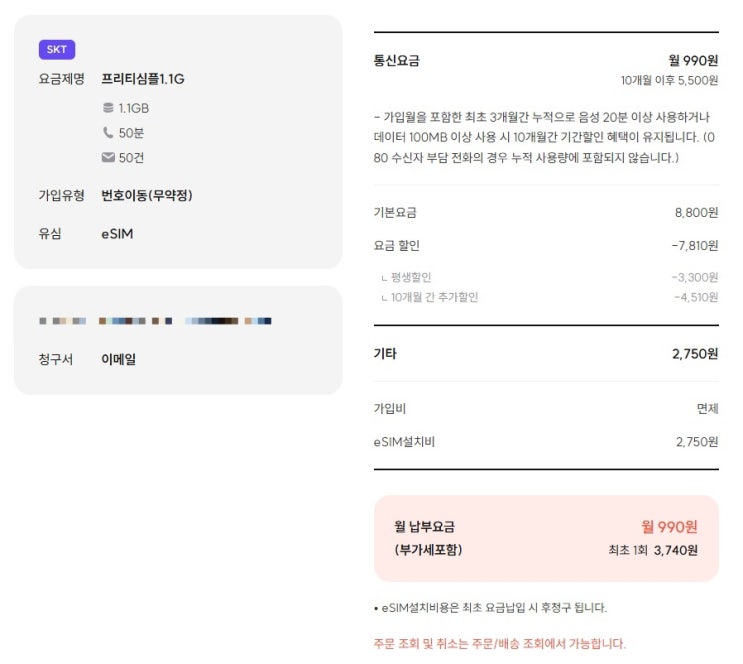This screenshot has height=664, width=743.
Task: Click the 최초 1회 3,740원 amount
Action: [x=653, y=550]
